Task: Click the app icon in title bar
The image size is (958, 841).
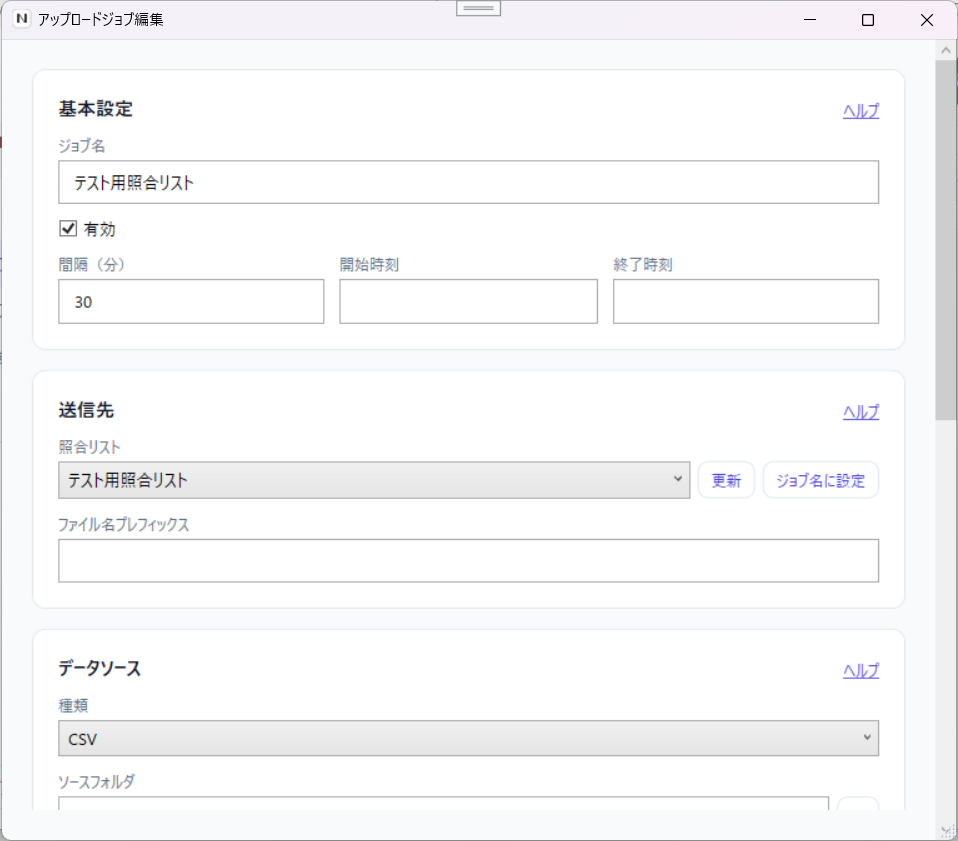Action: point(21,19)
